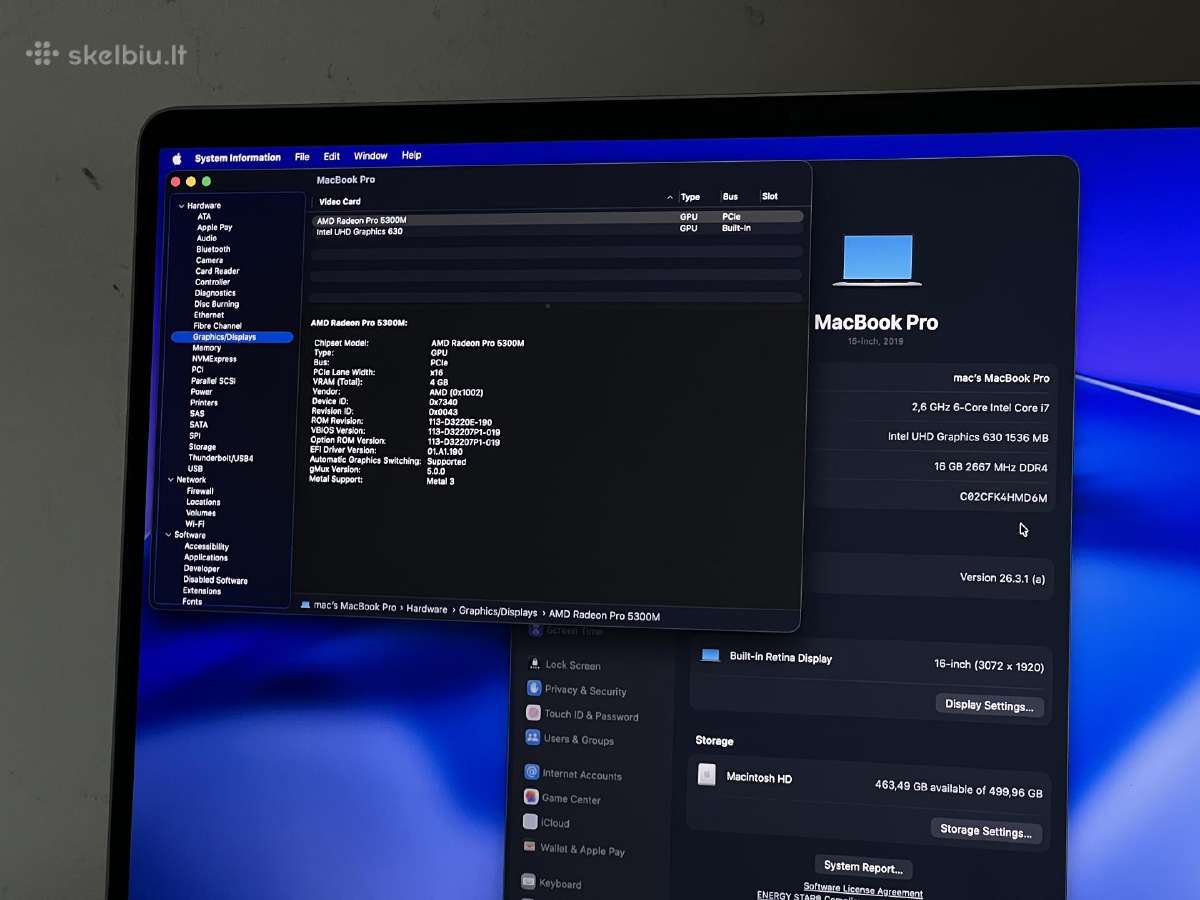Click the Storage Settings button
The image size is (1200, 900).
coord(985,830)
